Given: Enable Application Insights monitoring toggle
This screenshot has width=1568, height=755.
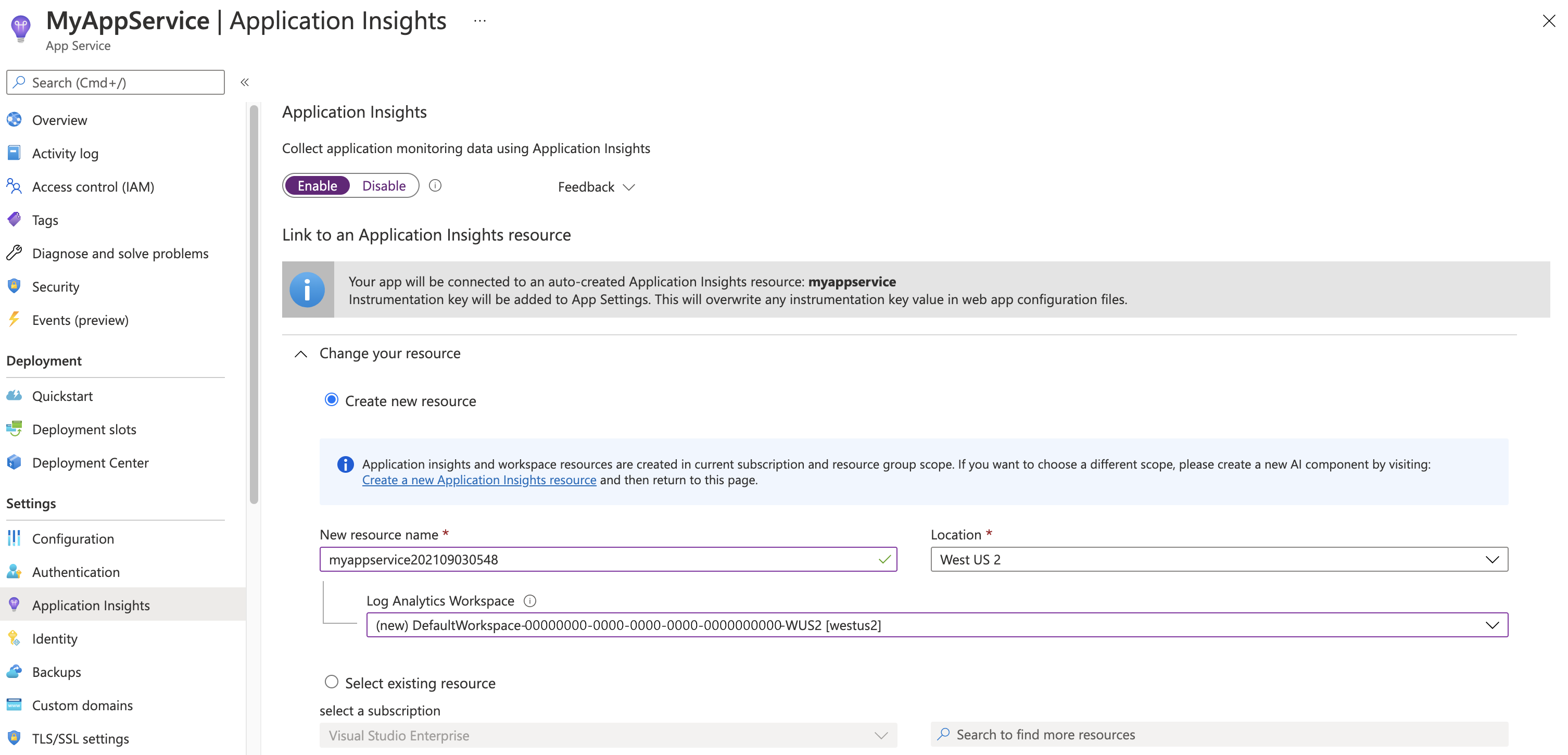Looking at the screenshot, I should coord(317,185).
